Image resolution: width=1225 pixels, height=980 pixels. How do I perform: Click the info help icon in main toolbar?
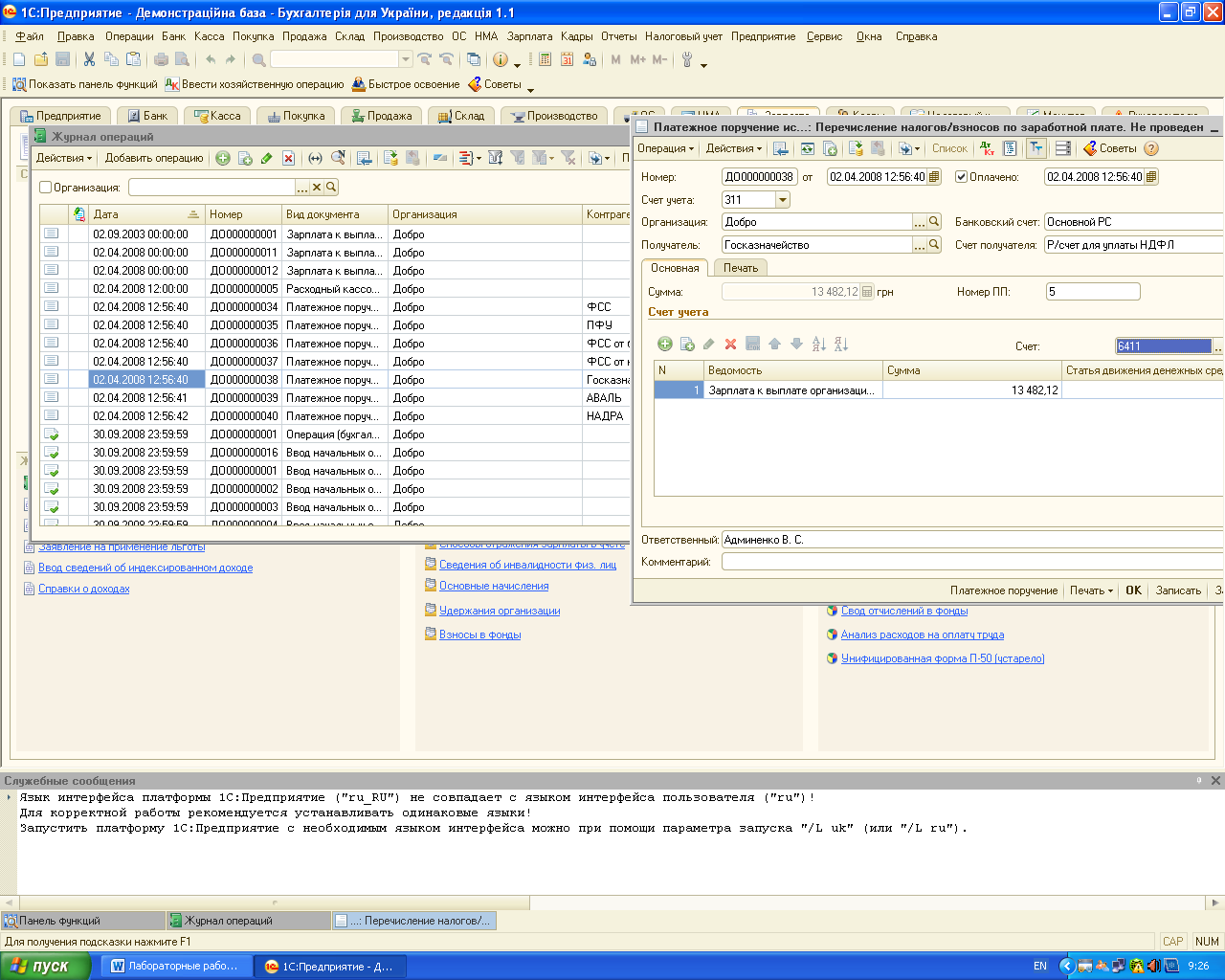(500, 59)
